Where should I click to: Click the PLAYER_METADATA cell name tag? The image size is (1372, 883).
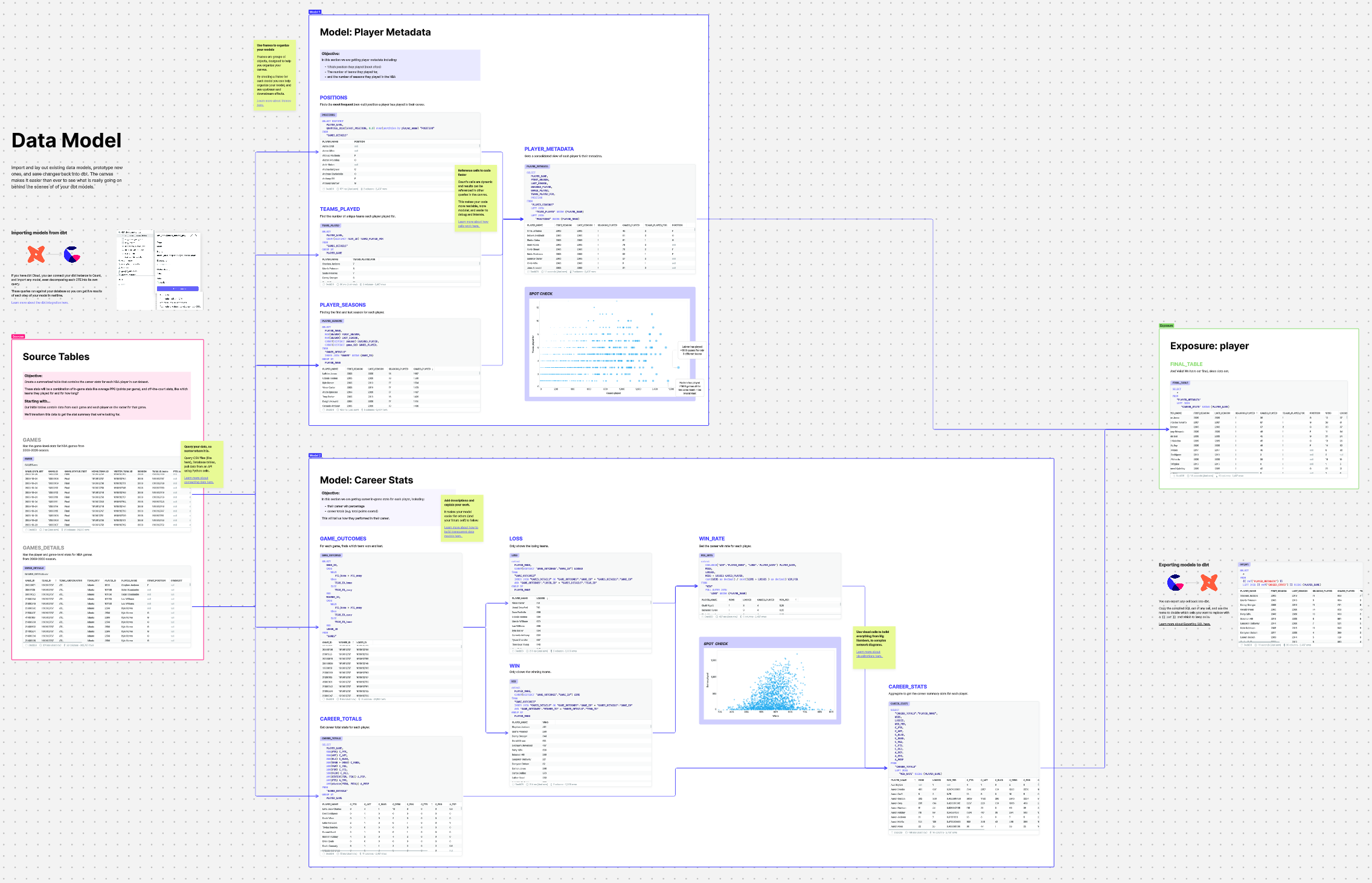(x=537, y=166)
